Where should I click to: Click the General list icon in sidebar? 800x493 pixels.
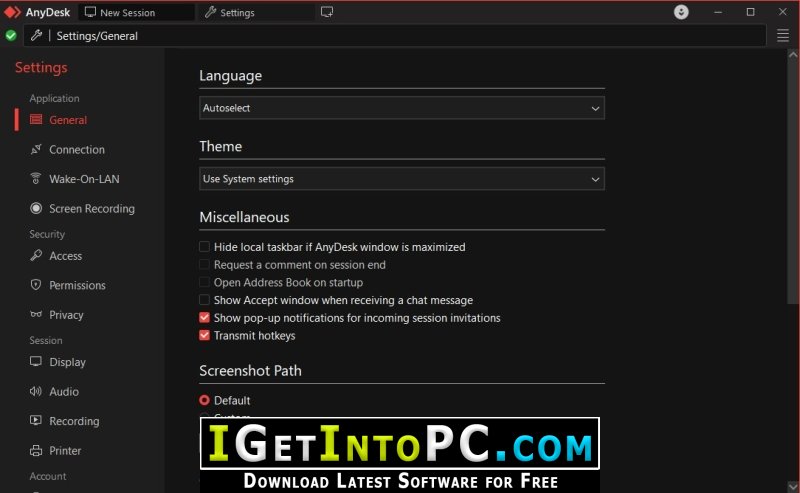point(36,119)
